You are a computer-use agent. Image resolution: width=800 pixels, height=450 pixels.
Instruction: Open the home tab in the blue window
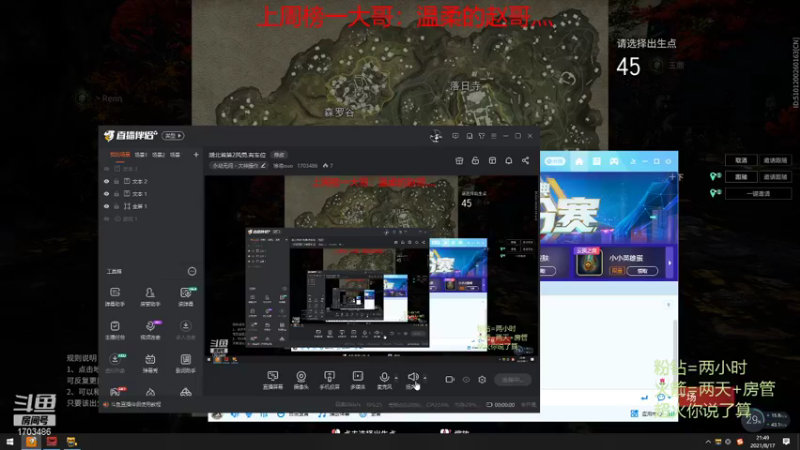[x=579, y=161]
